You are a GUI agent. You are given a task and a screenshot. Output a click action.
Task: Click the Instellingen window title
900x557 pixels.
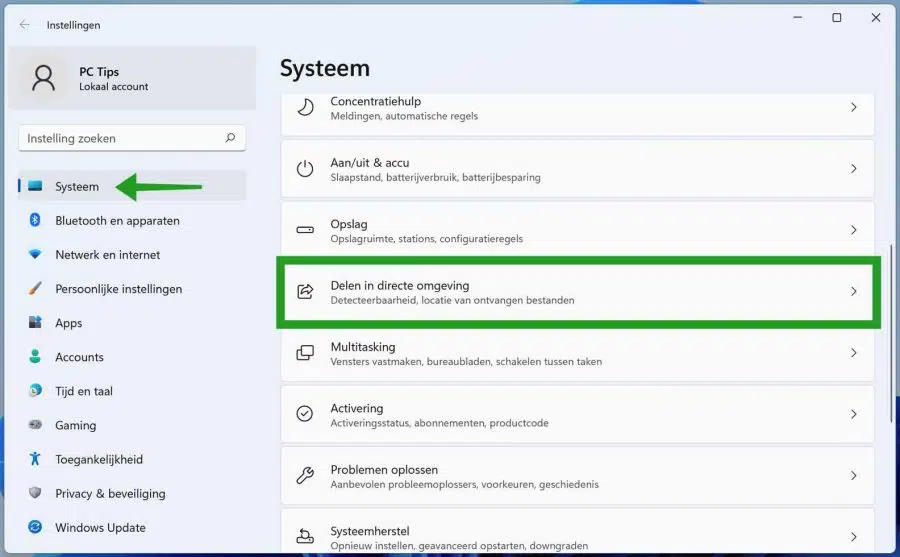coord(73,25)
